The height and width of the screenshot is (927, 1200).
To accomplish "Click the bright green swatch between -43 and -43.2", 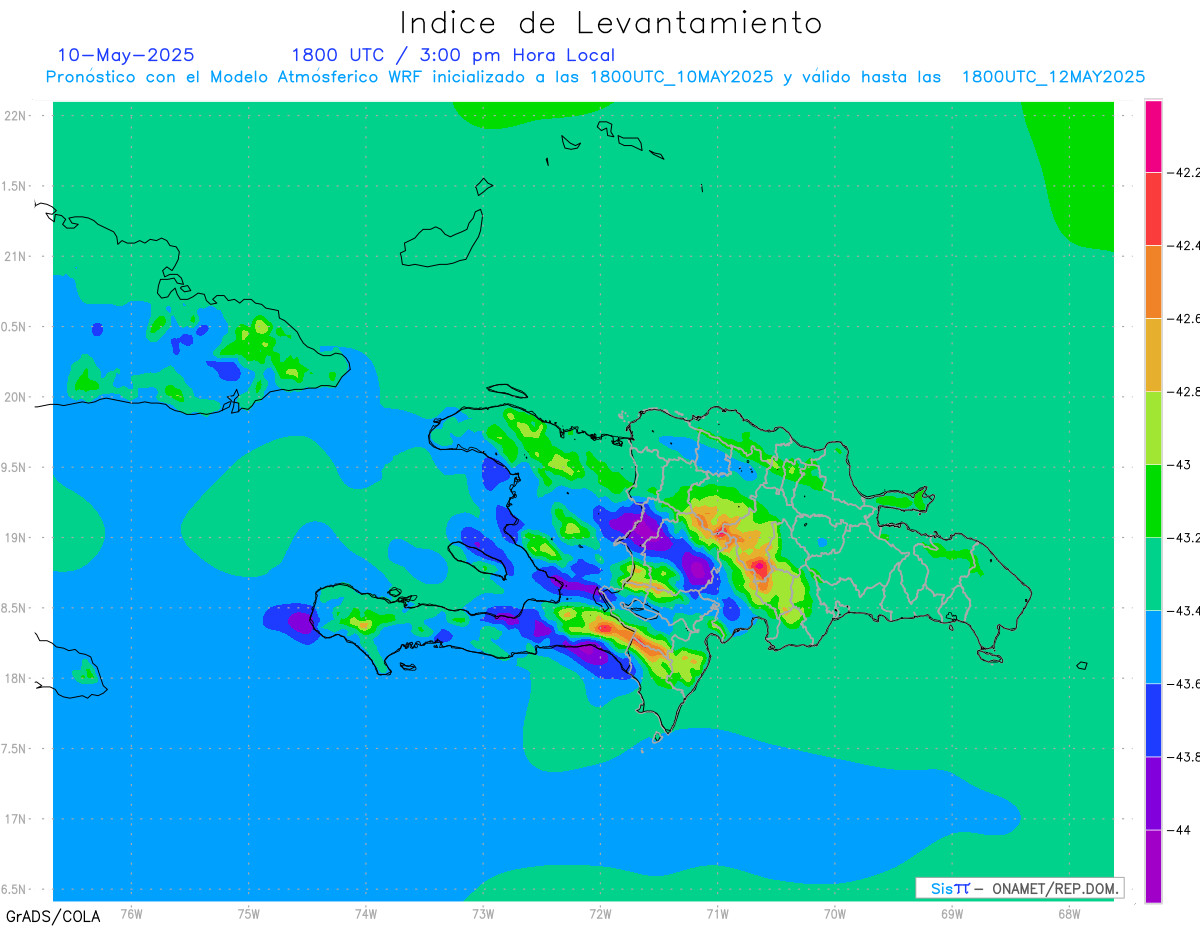I will pyautogui.click(x=1153, y=501).
